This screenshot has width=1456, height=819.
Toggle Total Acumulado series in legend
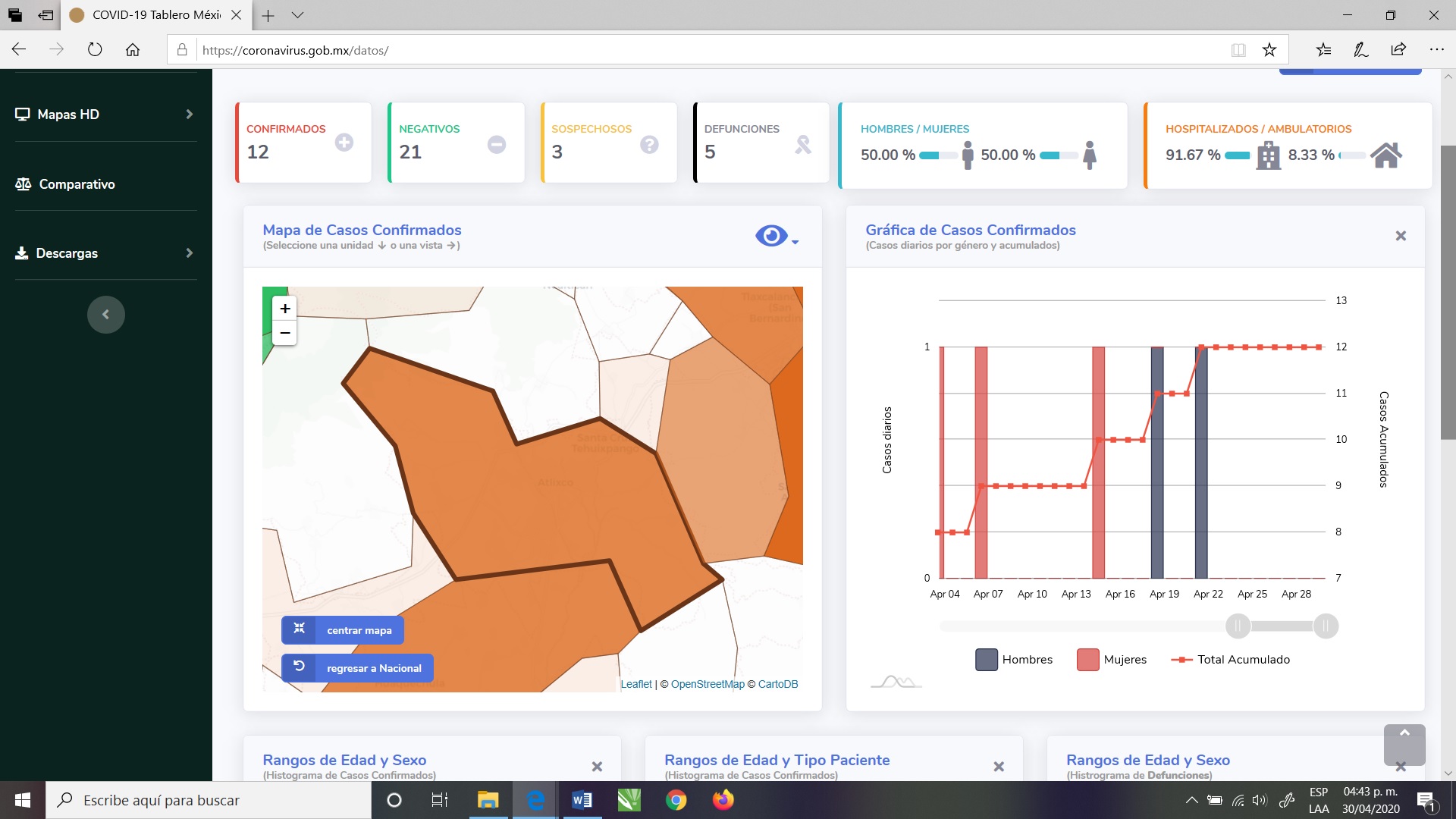(x=1230, y=660)
